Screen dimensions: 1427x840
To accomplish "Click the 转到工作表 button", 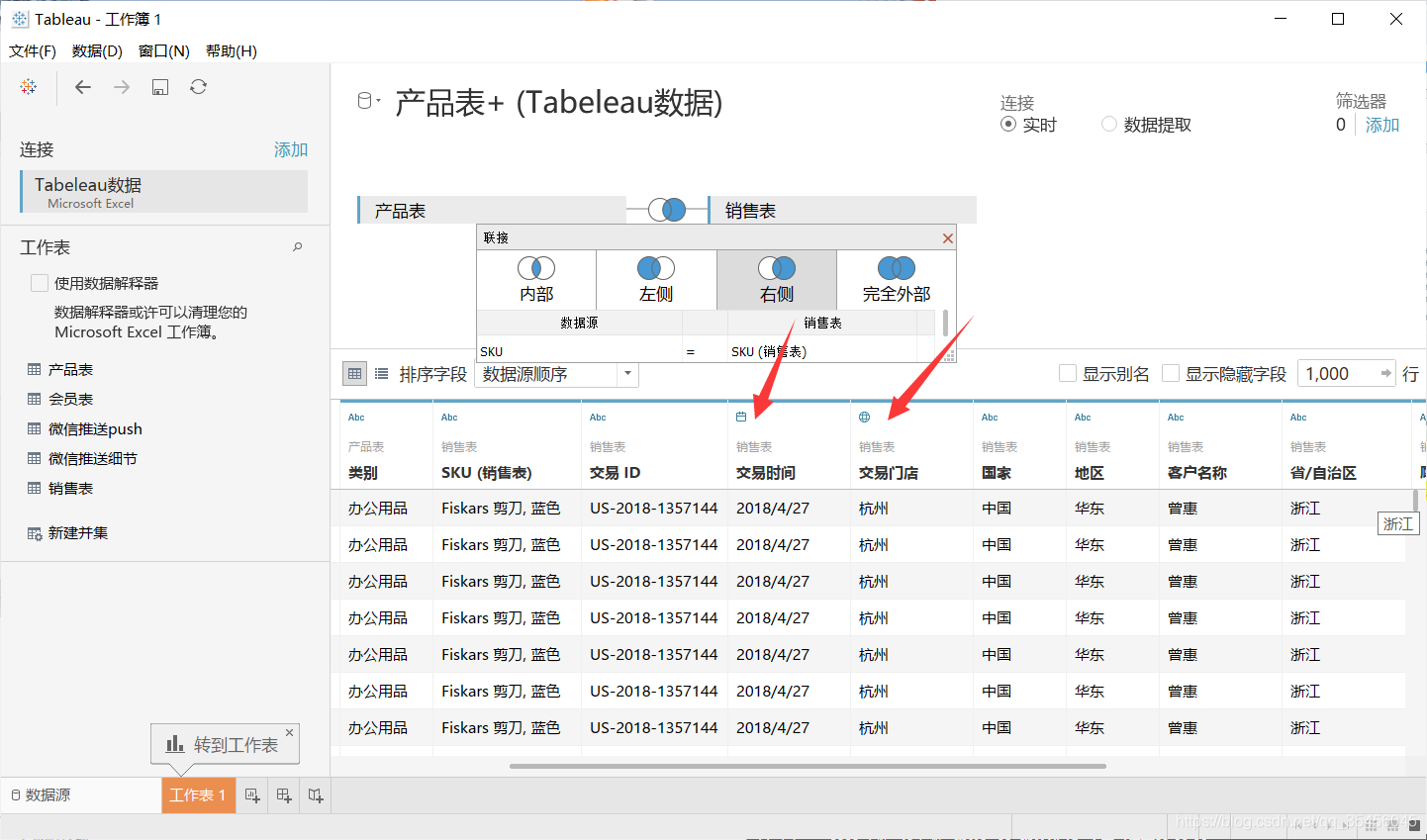I will [225, 744].
